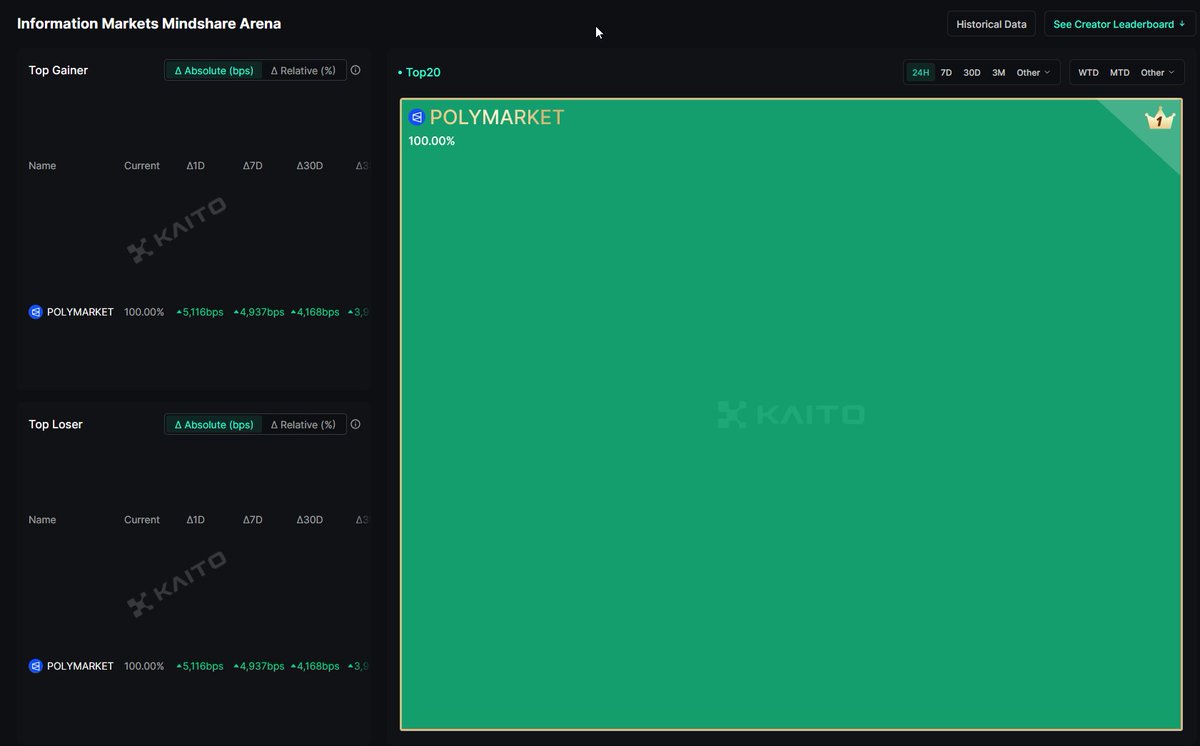This screenshot has width=1200, height=746.
Task: Click 4,937bps value in Top Gainer row
Action: (x=259, y=312)
